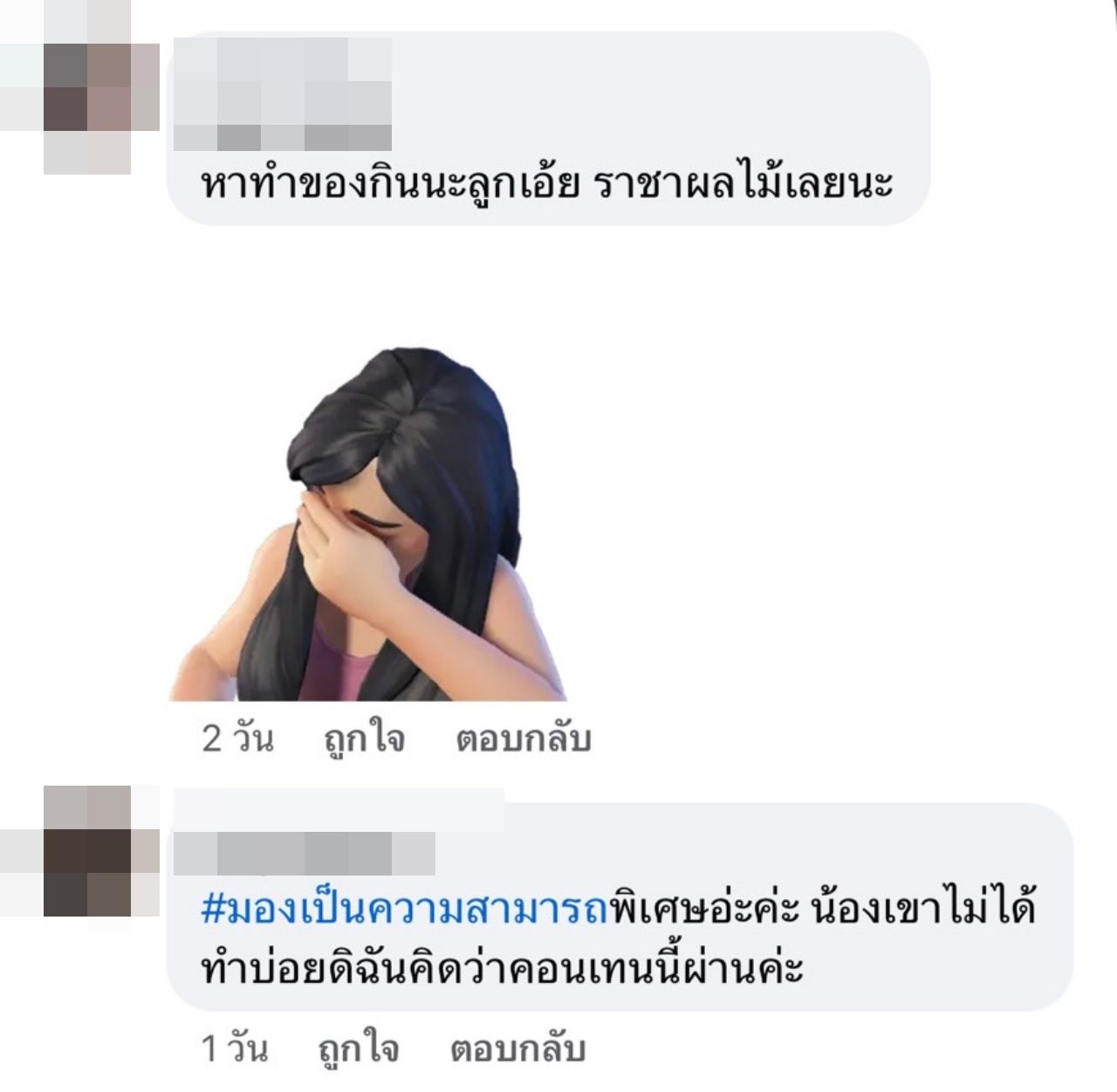Viewport: 1117px width, 1092px height.
Task: Open the hashtag #มองเป็นความสามารถ
Action: [x=404, y=909]
